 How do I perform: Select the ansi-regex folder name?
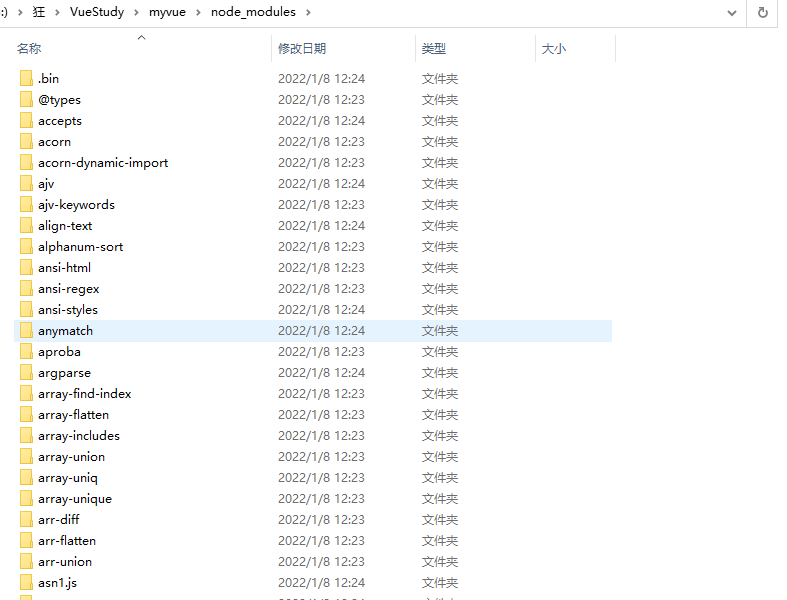(69, 289)
